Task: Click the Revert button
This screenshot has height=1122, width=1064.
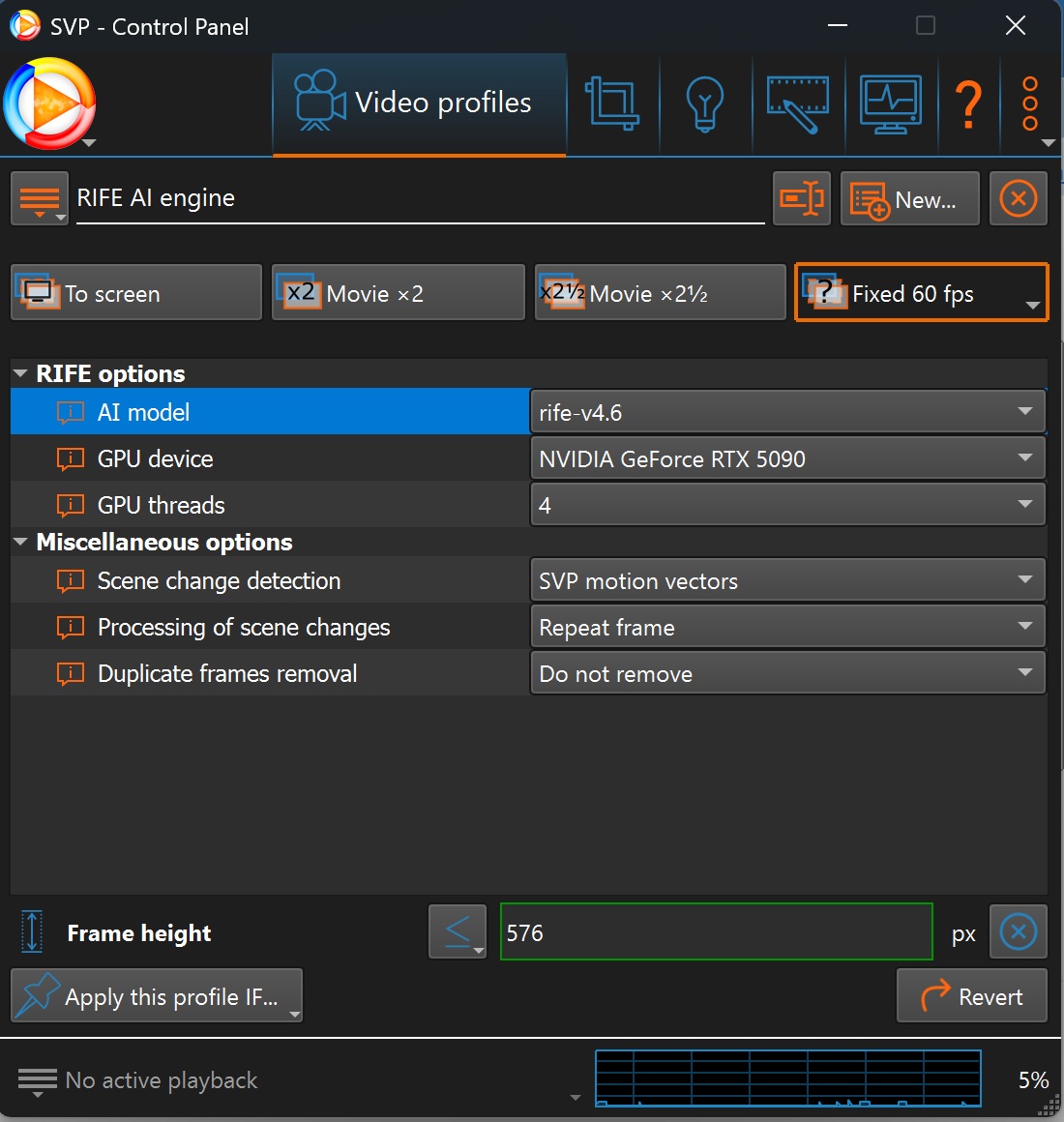Action: pos(971,996)
